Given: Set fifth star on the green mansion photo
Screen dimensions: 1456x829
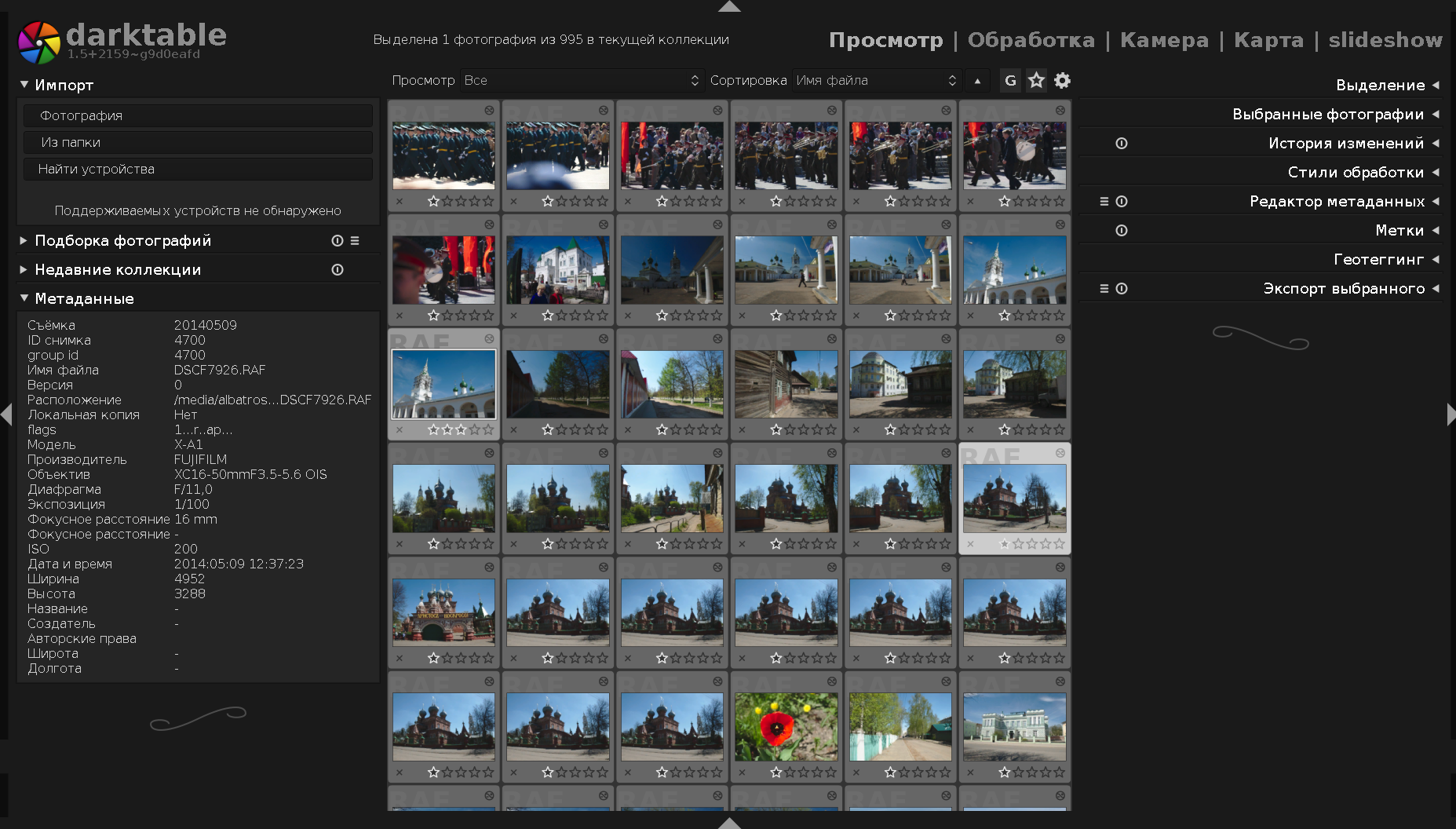Looking at the screenshot, I should [1060, 772].
